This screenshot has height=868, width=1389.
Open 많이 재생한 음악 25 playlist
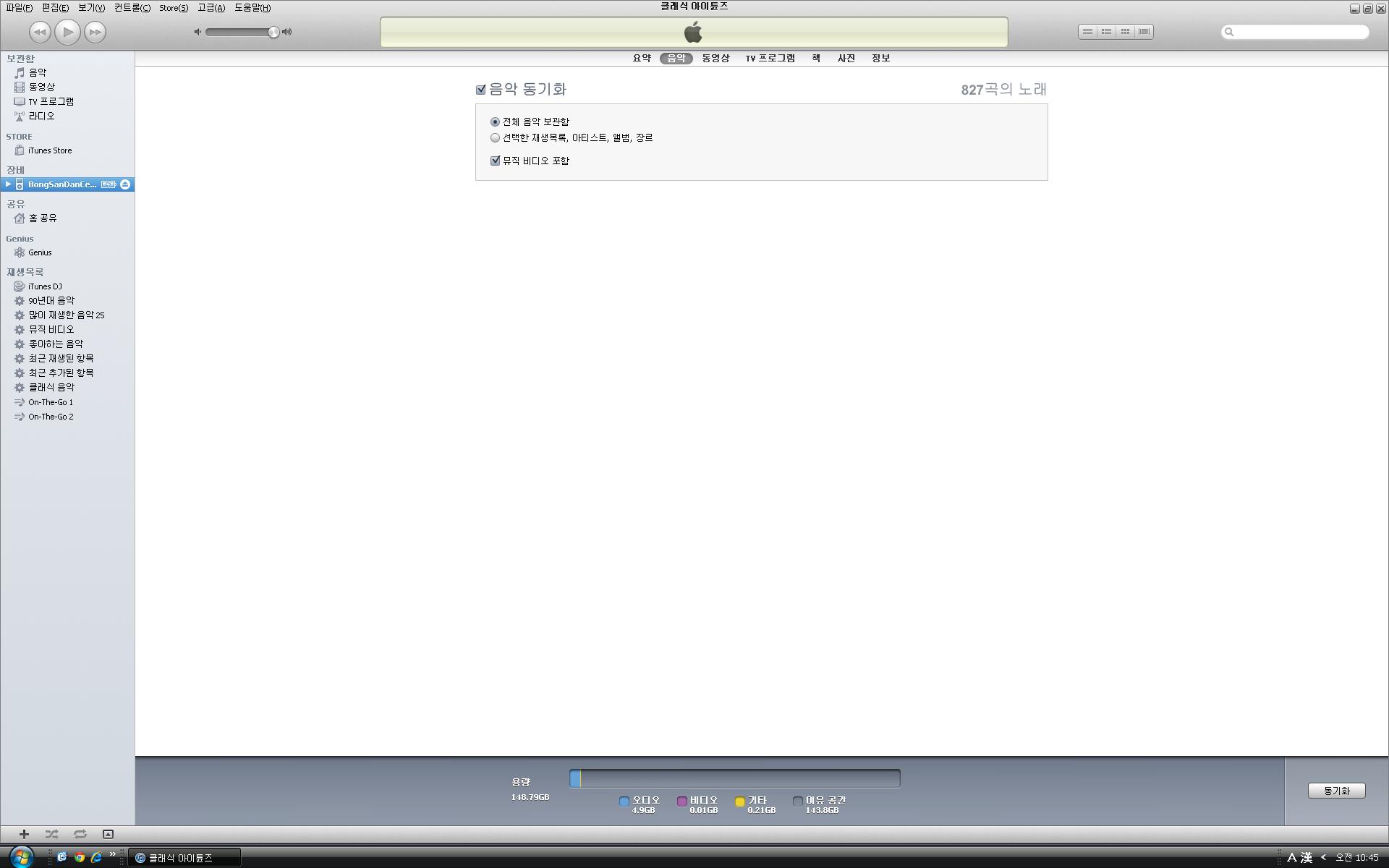tap(67, 315)
